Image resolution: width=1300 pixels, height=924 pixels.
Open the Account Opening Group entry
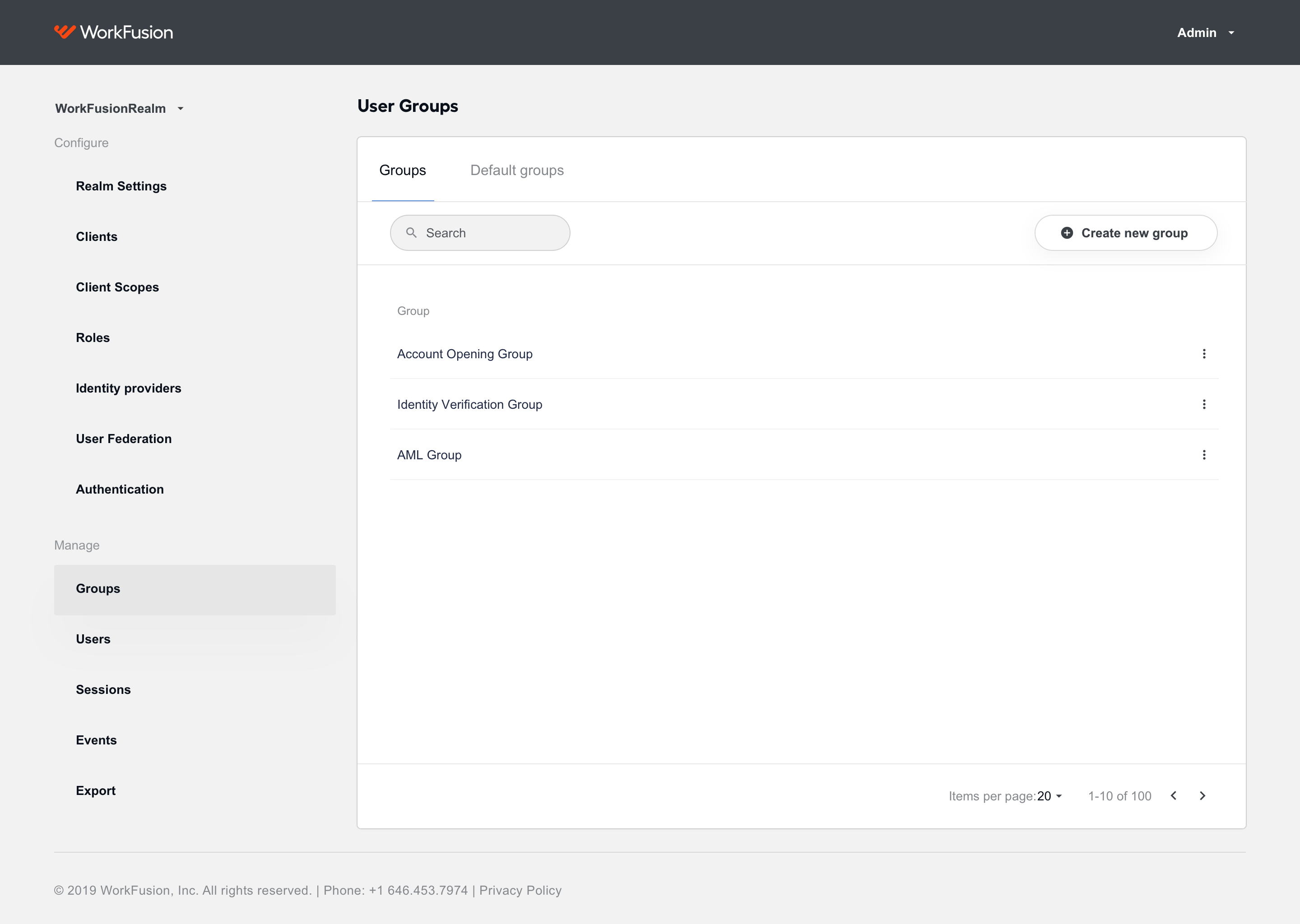[465, 354]
